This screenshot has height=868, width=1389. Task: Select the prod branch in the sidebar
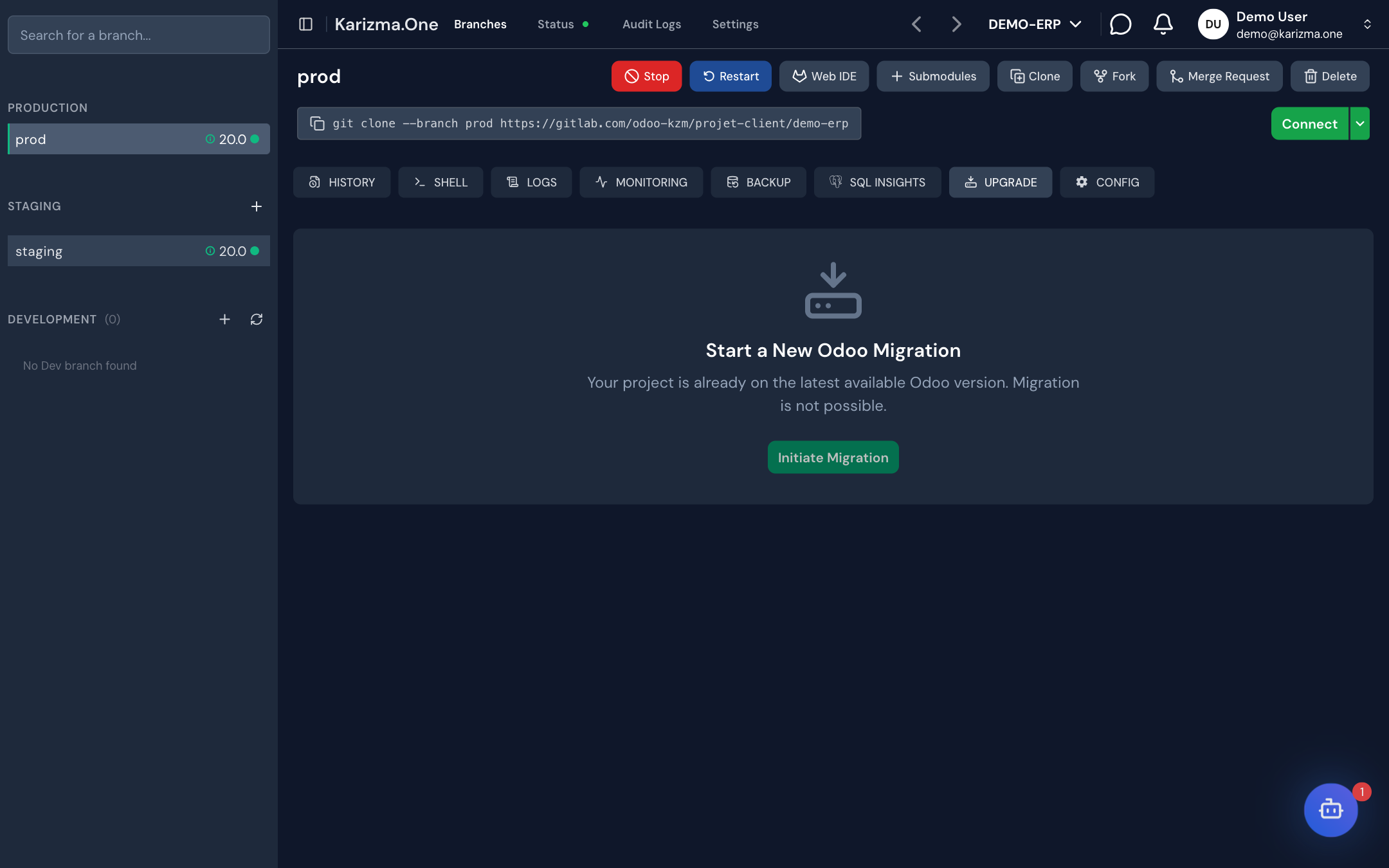click(x=139, y=139)
